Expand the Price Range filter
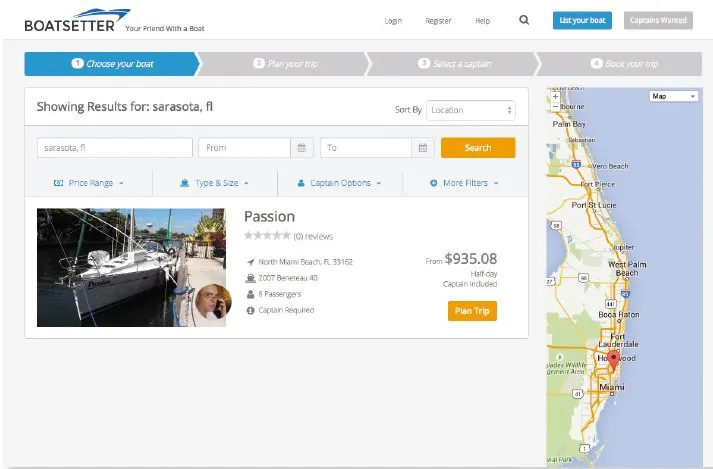This screenshot has height=469, width=713. click(x=88, y=183)
